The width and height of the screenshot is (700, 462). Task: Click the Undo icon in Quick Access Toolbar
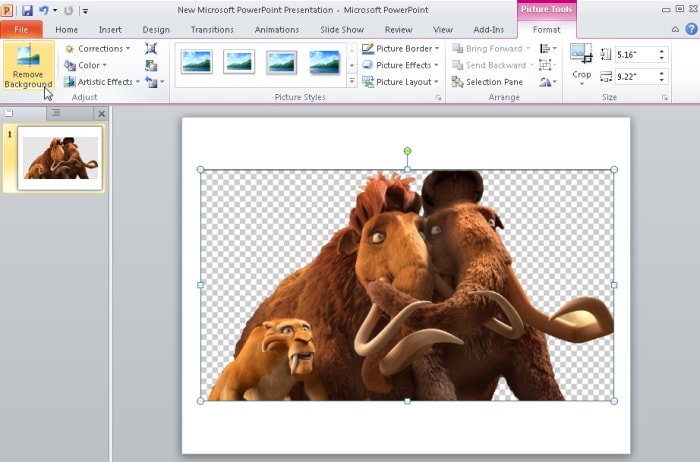pyautogui.click(x=43, y=10)
